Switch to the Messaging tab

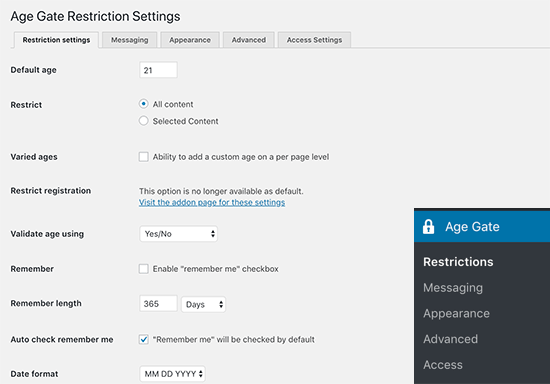[129, 40]
